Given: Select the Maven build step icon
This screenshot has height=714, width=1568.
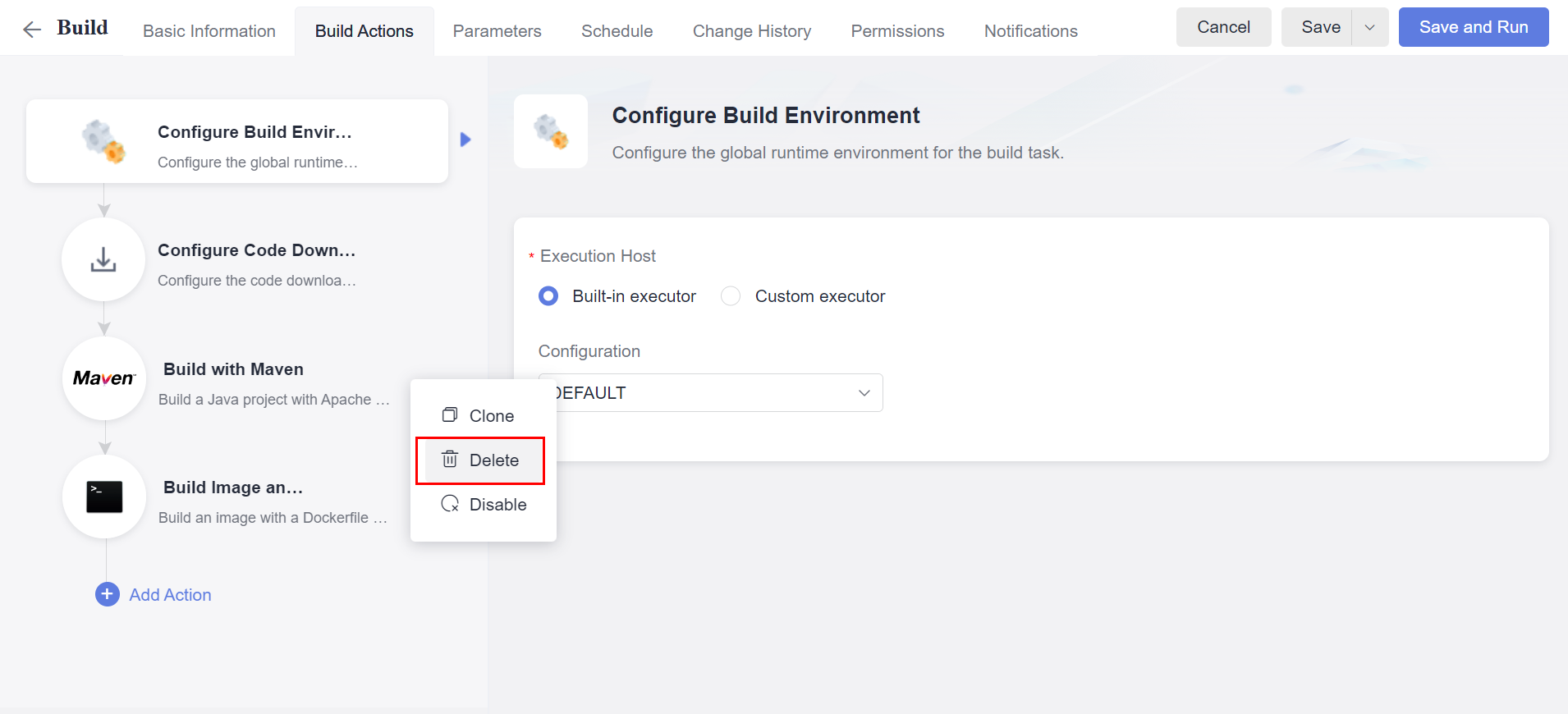Looking at the screenshot, I should 104,378.
